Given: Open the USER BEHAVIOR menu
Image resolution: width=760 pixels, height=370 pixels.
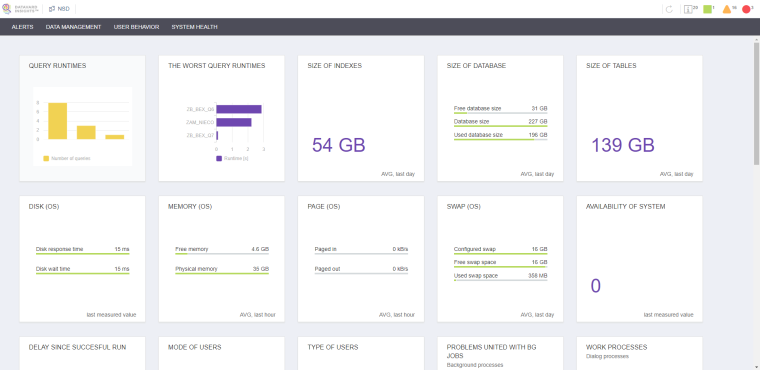Looking at the screenshot, I should click(136, 27).
